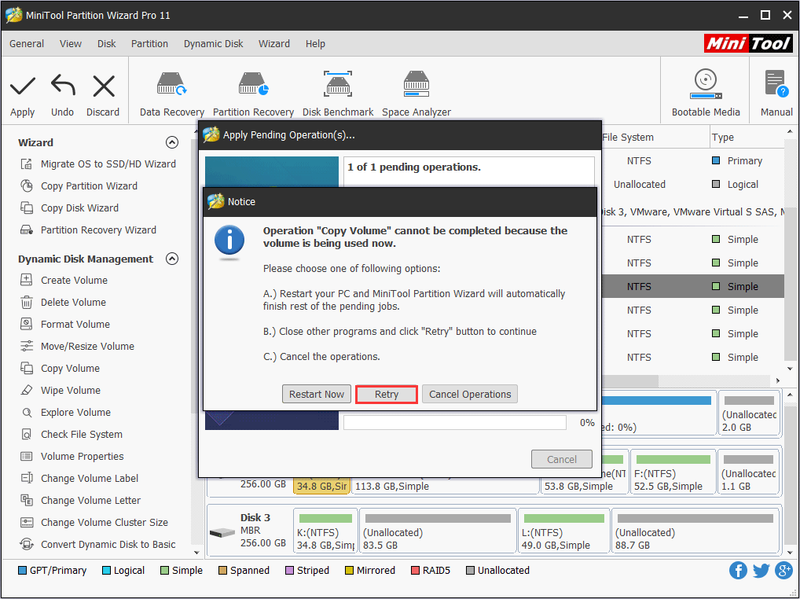
Task: Open the Dynamic Disk menu
Action: pos(213,44)
